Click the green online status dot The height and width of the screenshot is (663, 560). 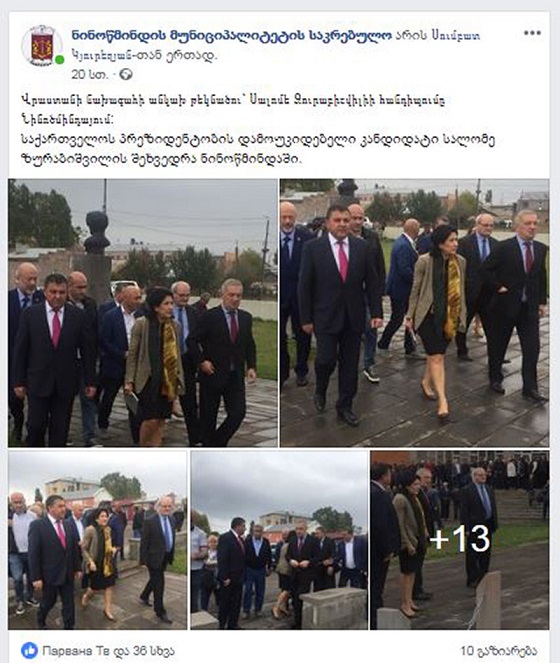click(x=60, y=60)
